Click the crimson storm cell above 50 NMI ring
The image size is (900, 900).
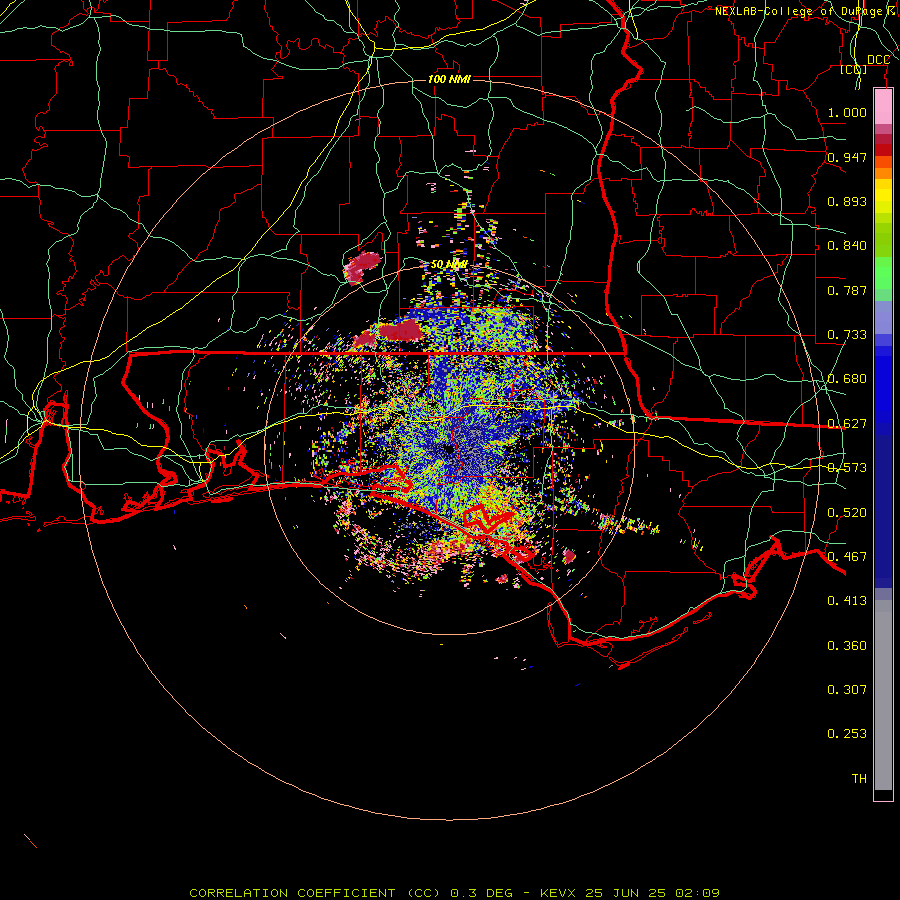[x=362, y=267]
